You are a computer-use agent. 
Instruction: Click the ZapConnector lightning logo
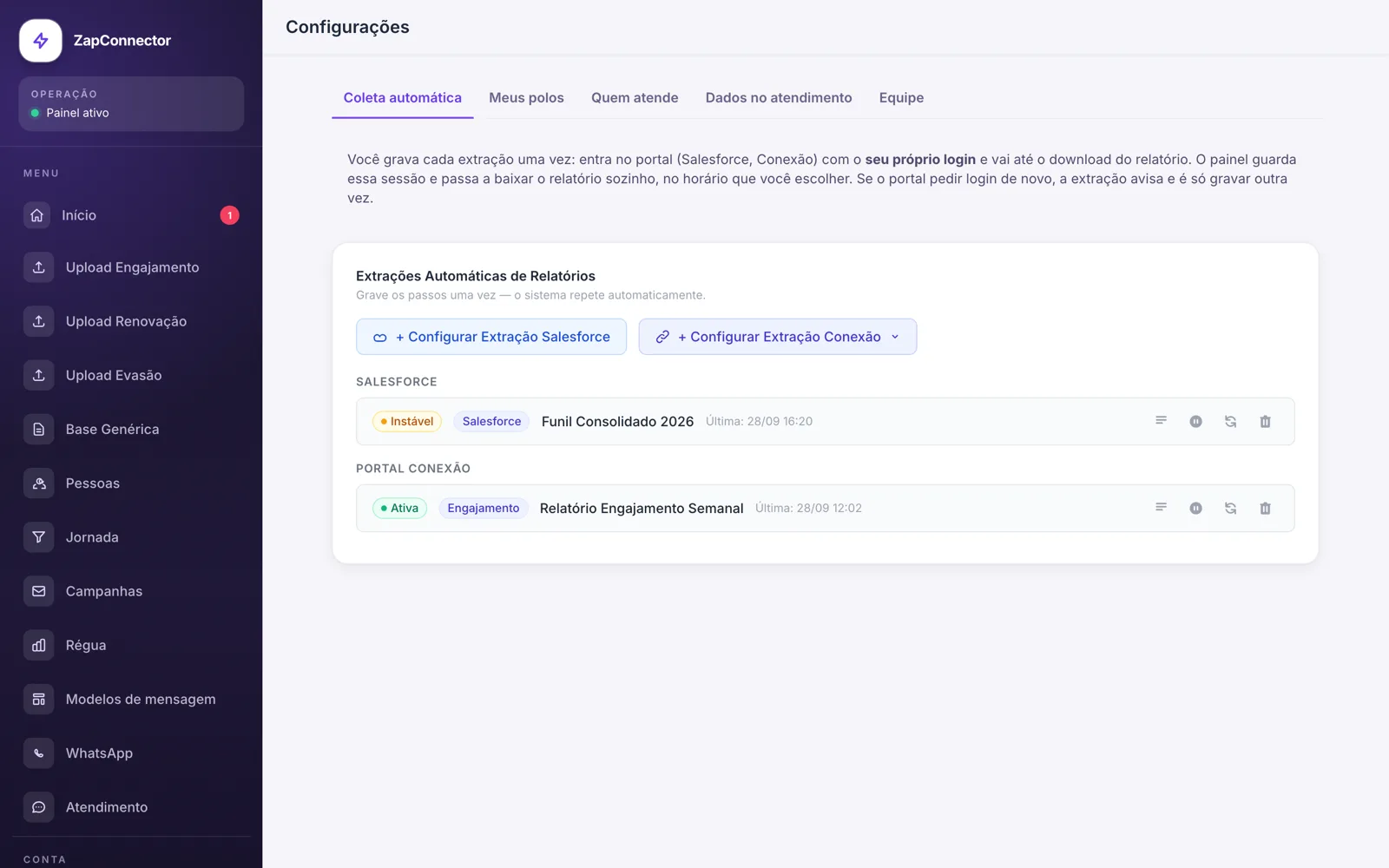click(x=40, y=41)
